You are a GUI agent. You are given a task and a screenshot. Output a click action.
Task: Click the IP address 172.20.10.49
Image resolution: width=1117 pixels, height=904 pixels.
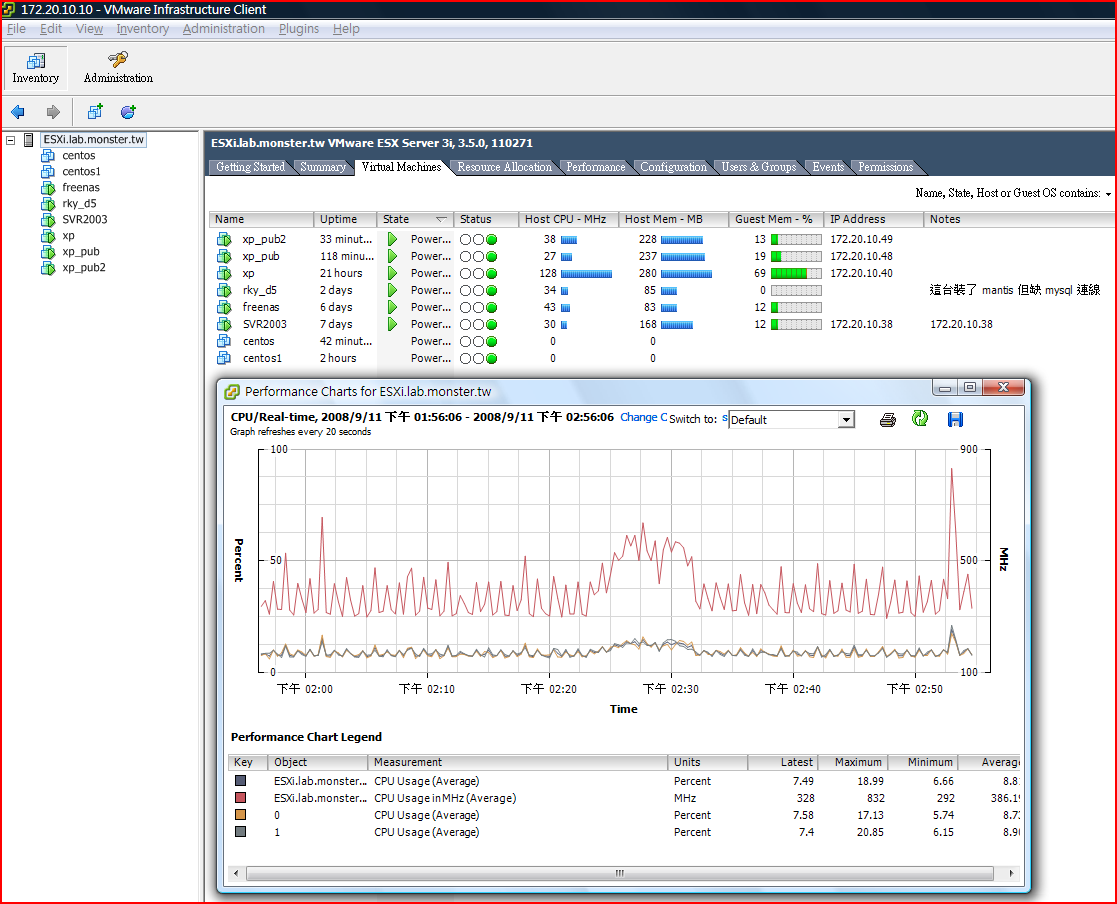(861, 239)
